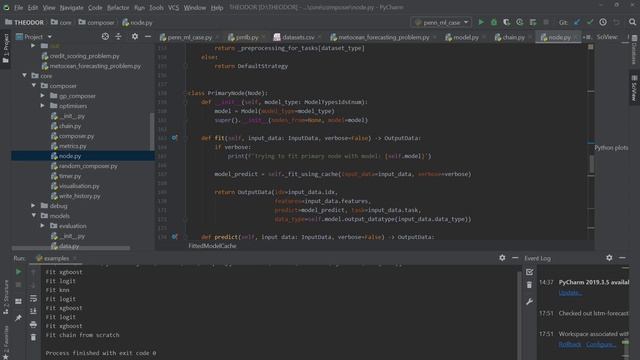This screenshot has width=640, height=360.
Task: Click the locate-file target icon in Project panel
Action: [105, 36]
